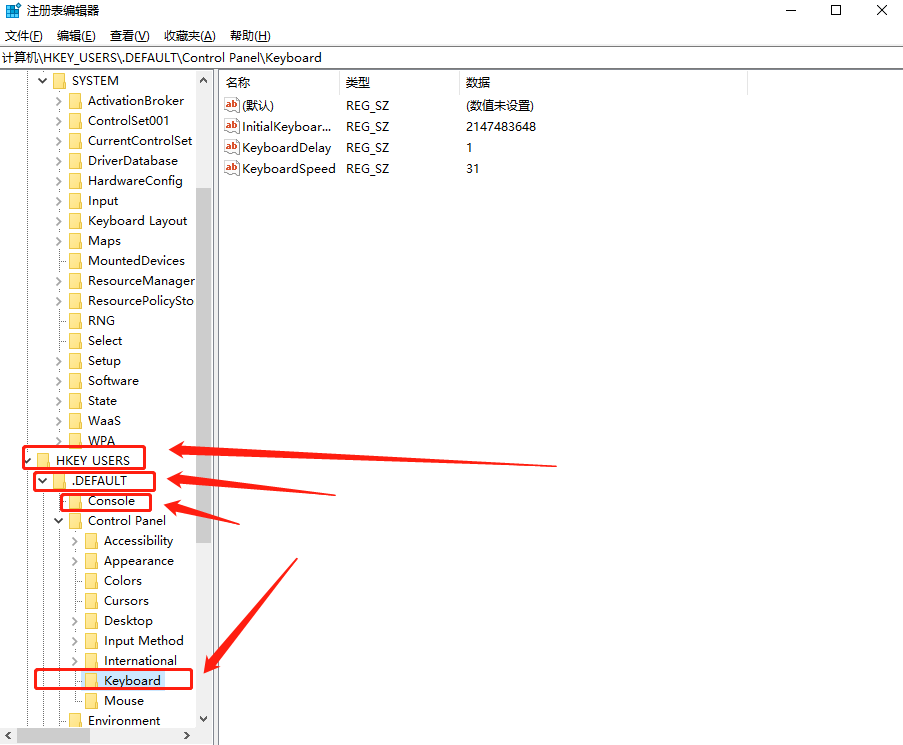
Task: Click the ab icon beside InitialKeyboa... value
Action: click(230, 126)
